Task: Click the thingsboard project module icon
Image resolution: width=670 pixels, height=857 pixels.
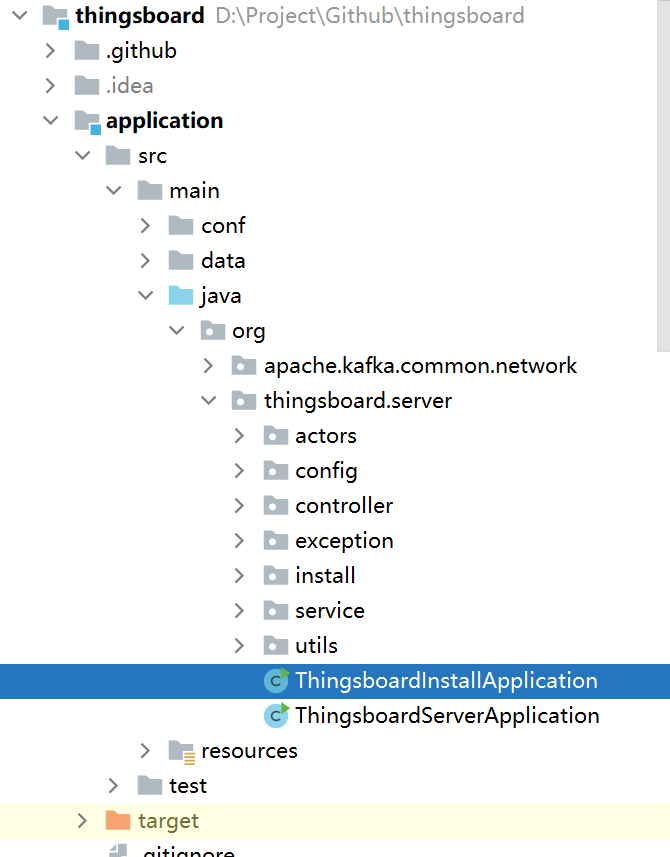Action: coord(56,17)
